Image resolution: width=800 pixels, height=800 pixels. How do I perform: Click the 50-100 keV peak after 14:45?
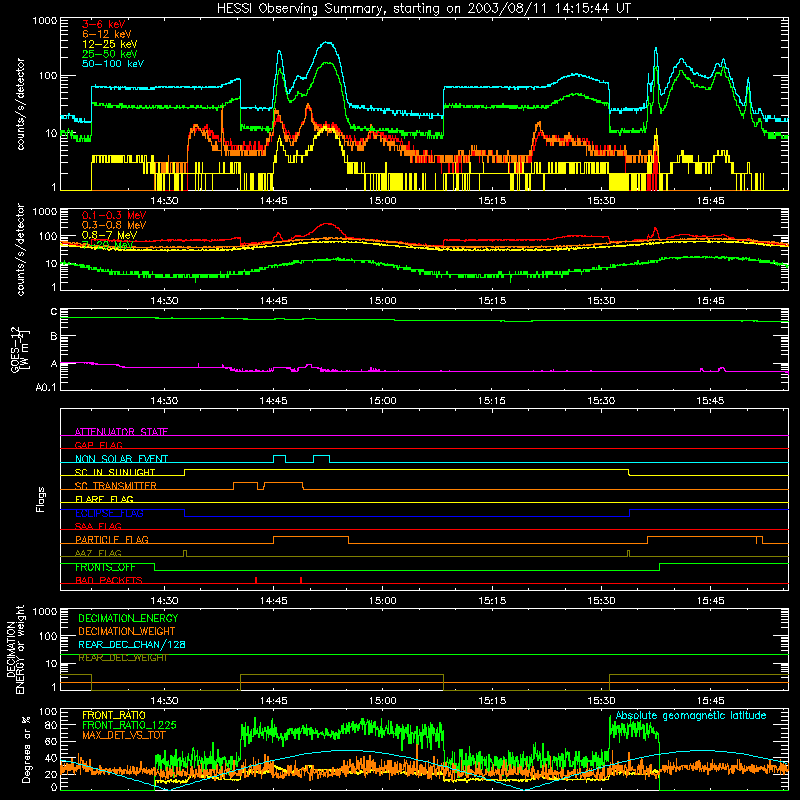coord(279,51)
